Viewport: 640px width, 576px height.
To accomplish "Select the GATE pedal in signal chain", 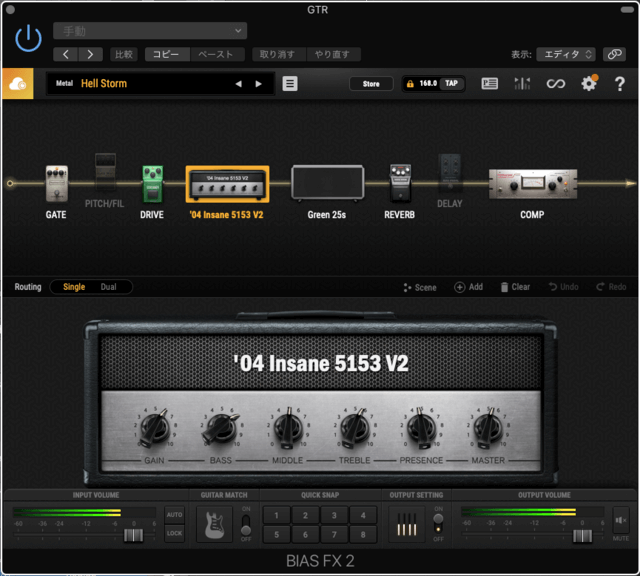I will [56, 184].
